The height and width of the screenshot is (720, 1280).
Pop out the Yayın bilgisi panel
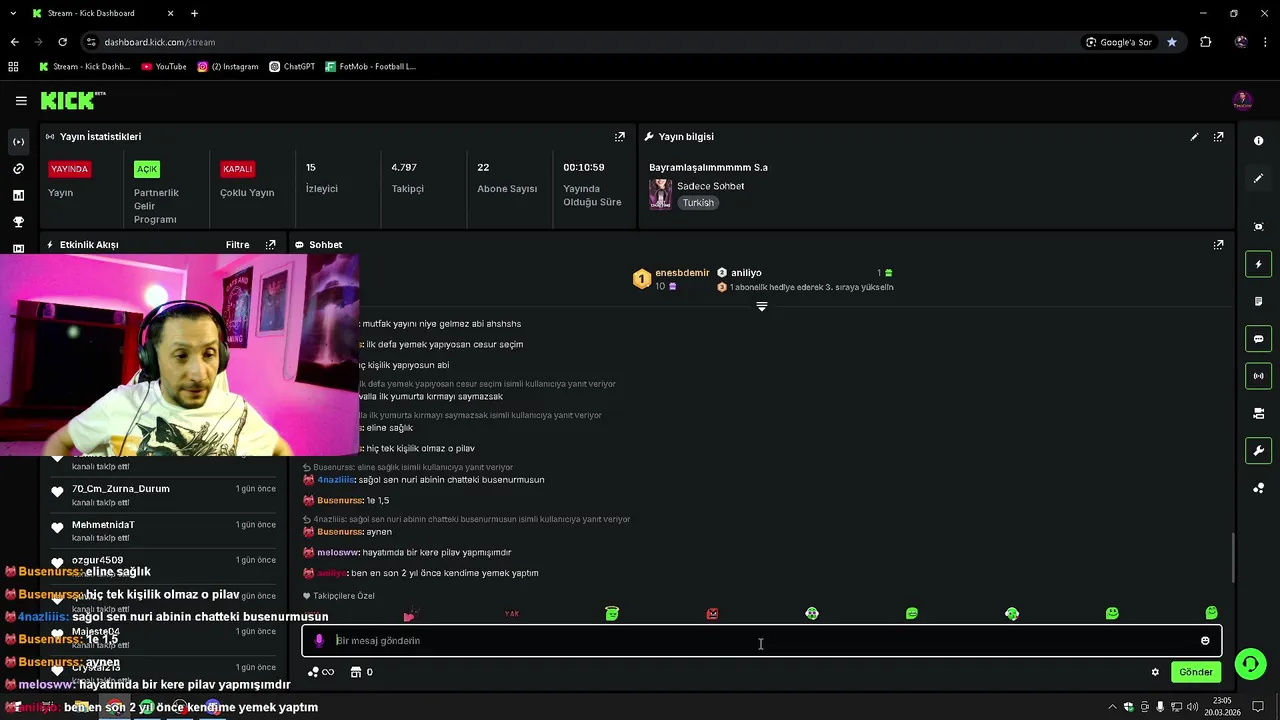1218,137
